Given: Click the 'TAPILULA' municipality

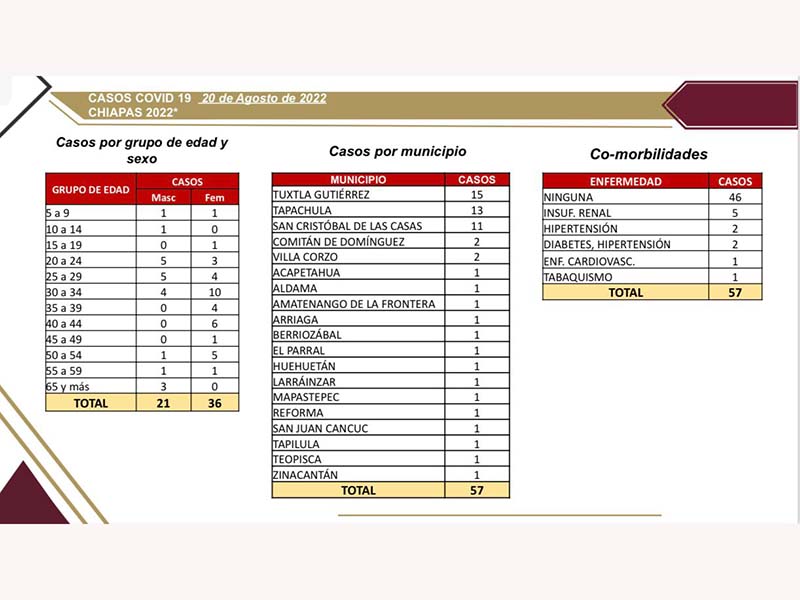Looking at the screenshot, I should 296,444.
